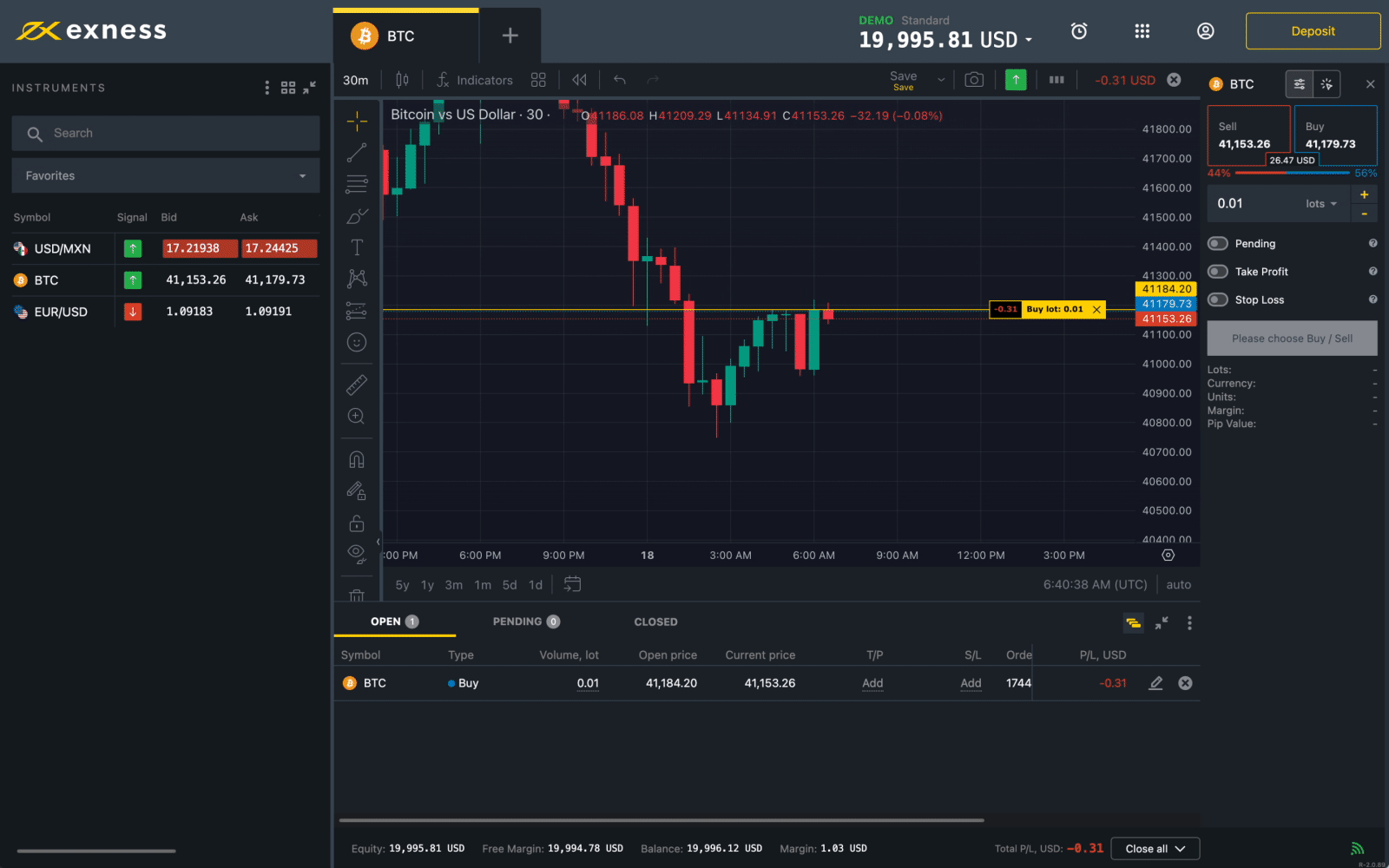
Task: Expand the Favorites instrument group dropdown
Action: pos(166,175)
